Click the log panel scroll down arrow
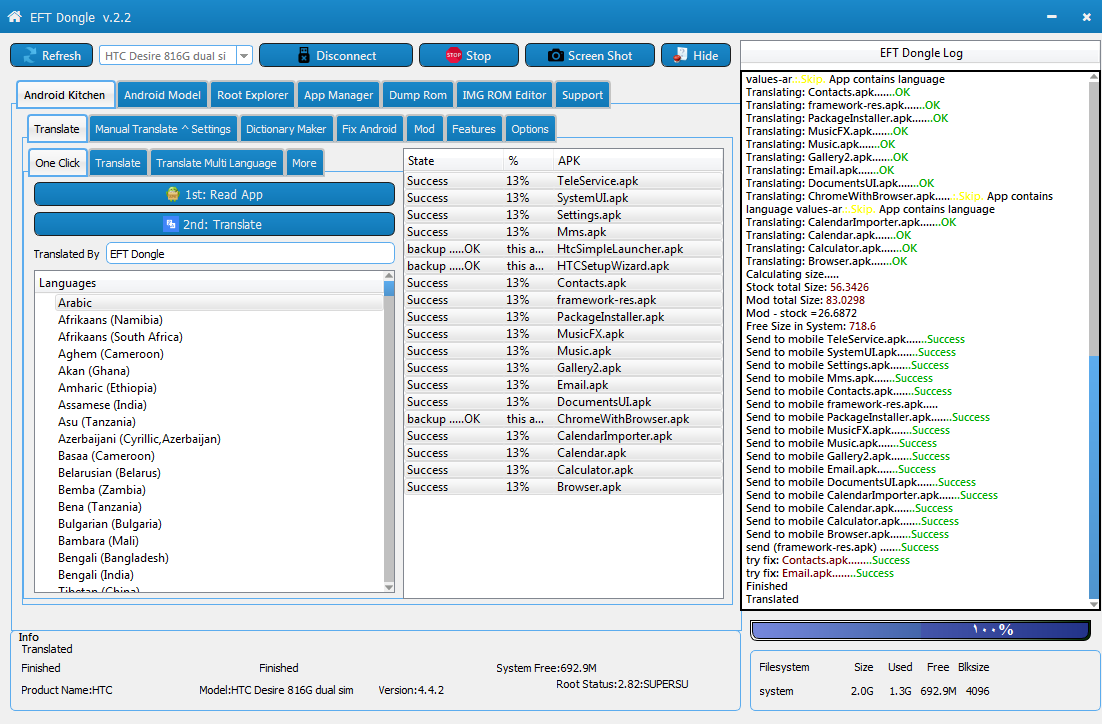Screen dimensions: 1102x724 tap(1094, 604)
